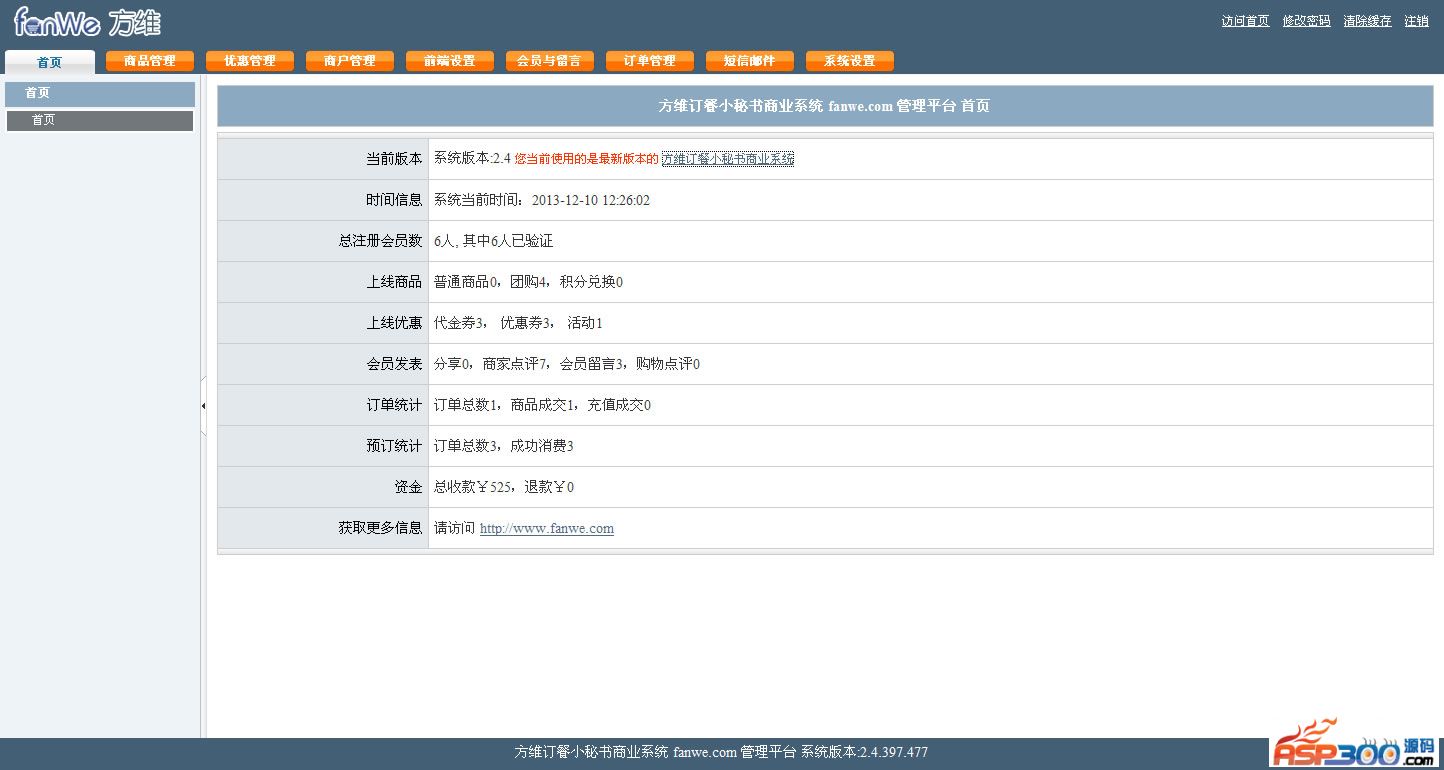The width and height of the screenshot is (1444, 770).
Task: Click the 时间信息 row label
Action: point(394,200)
